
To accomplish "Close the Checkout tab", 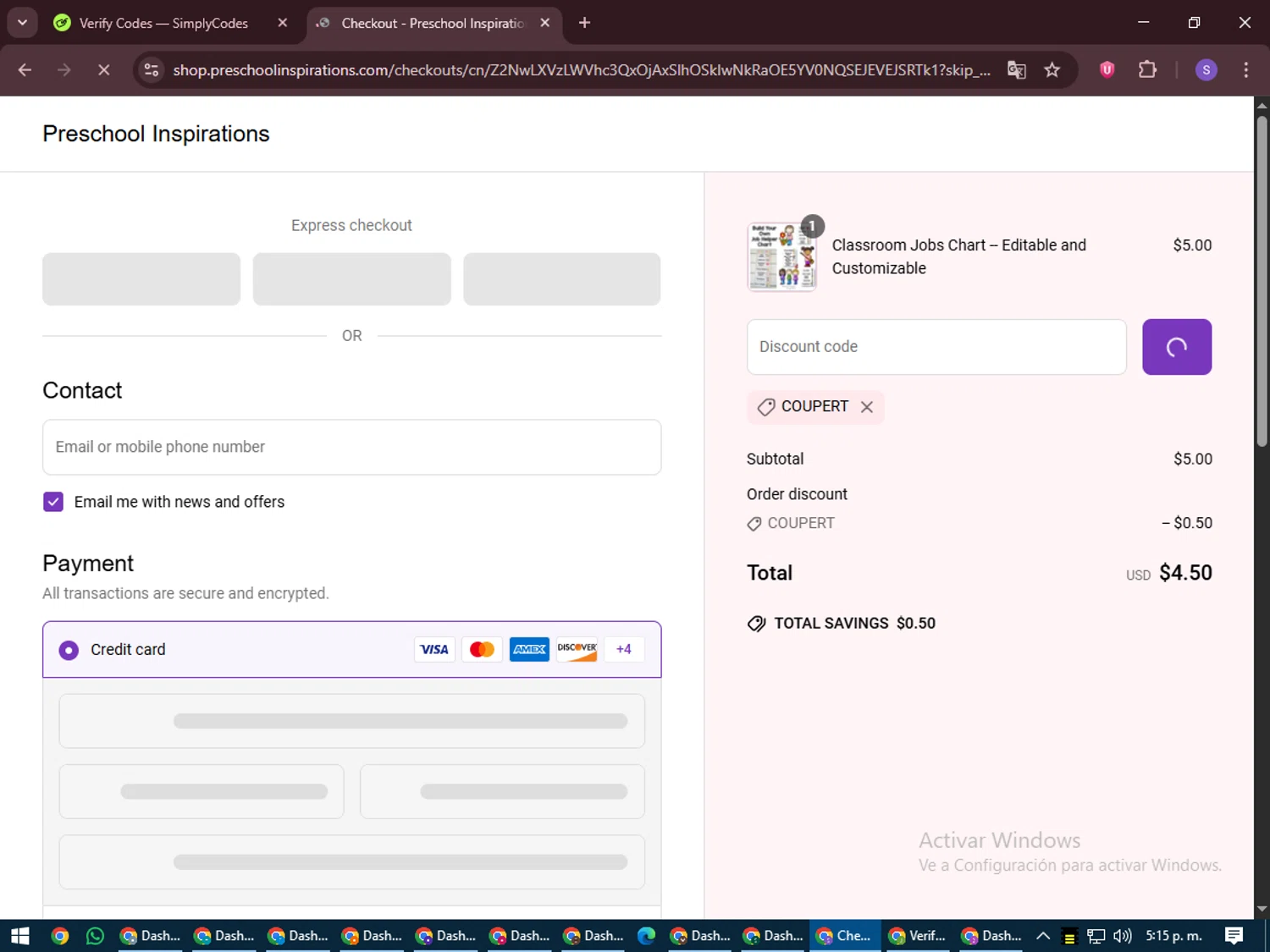I will point(545,24).
